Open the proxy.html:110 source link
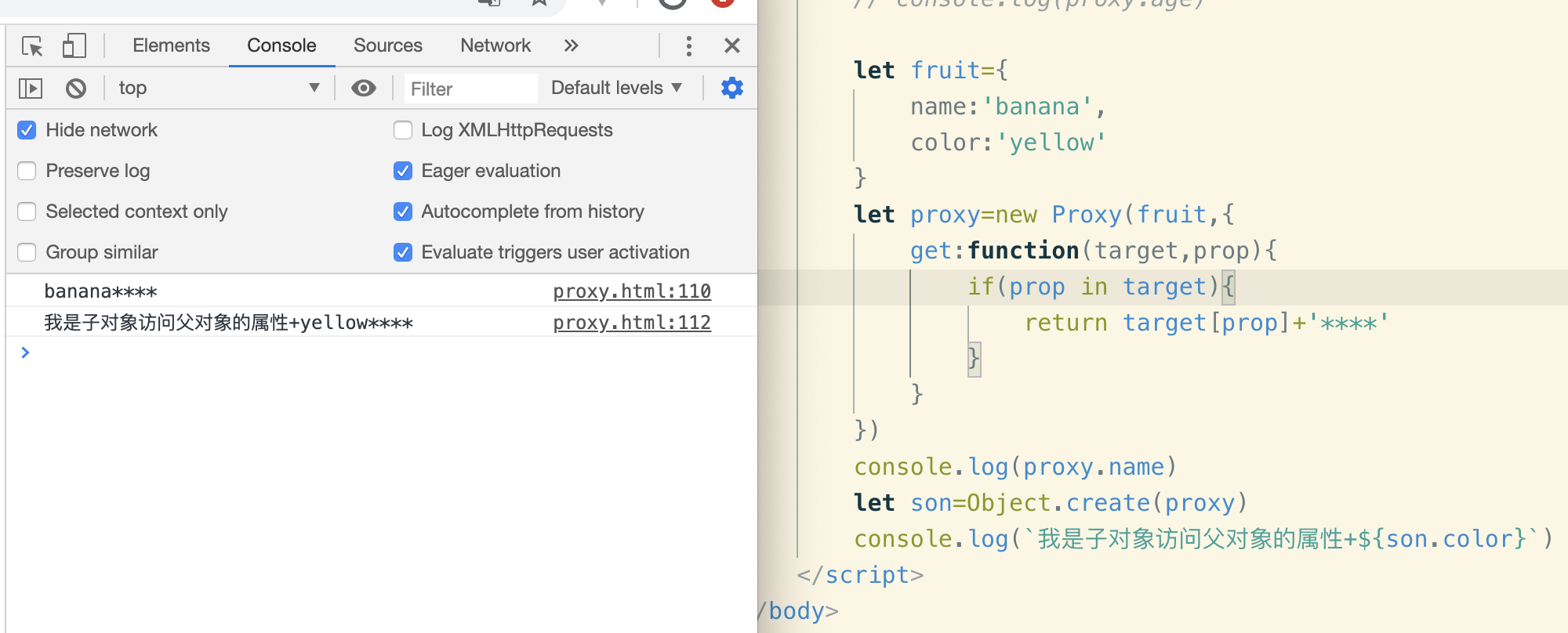 (632, 291)
